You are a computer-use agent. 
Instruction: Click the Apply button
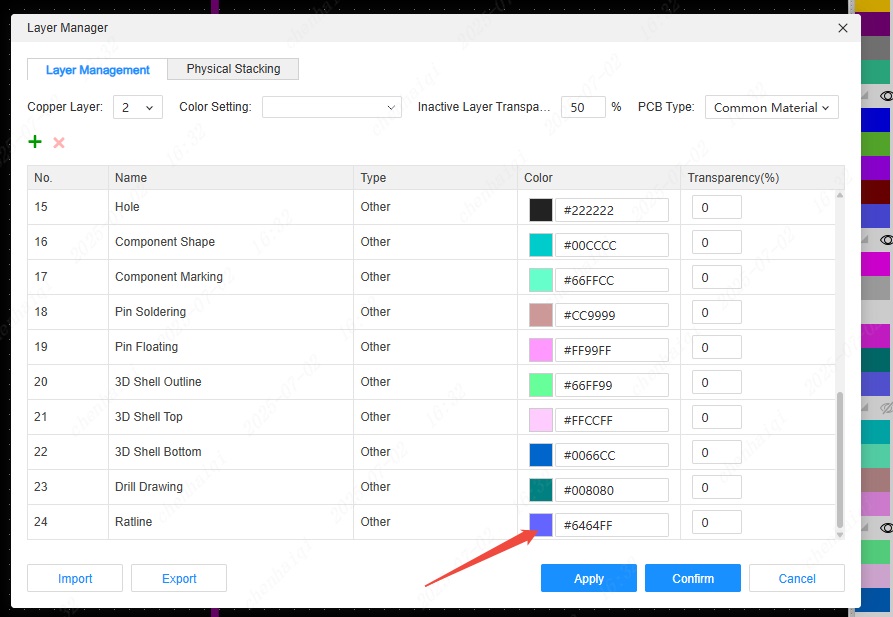[588, 578]
